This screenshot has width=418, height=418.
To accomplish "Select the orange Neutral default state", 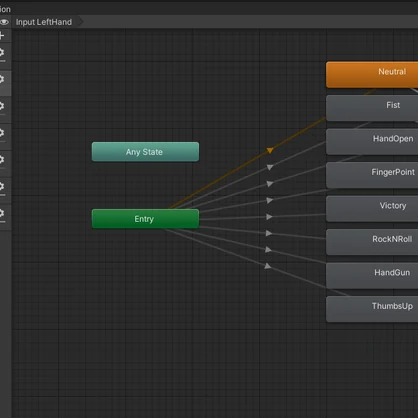I will pos(372,75).
